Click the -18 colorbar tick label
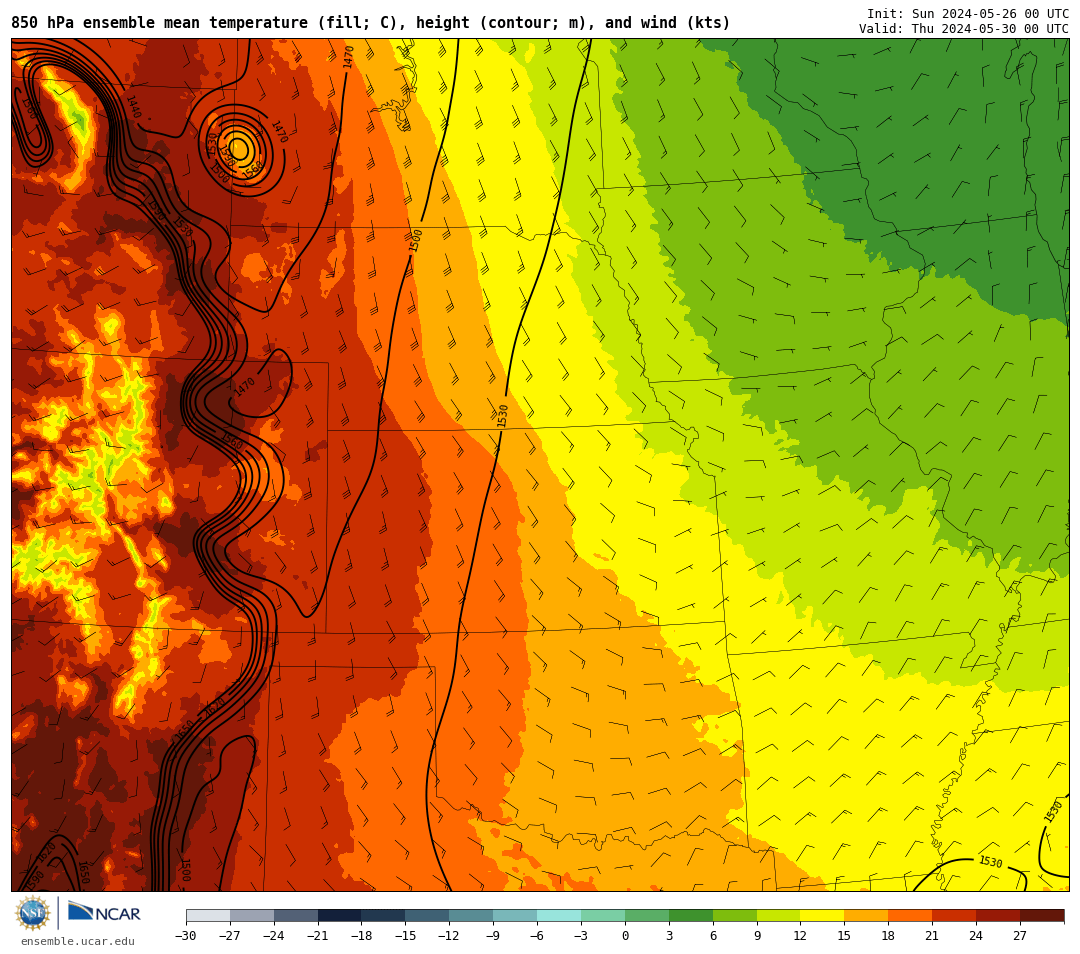Screen dimensions: 1080x954 (x=362, y=935)
